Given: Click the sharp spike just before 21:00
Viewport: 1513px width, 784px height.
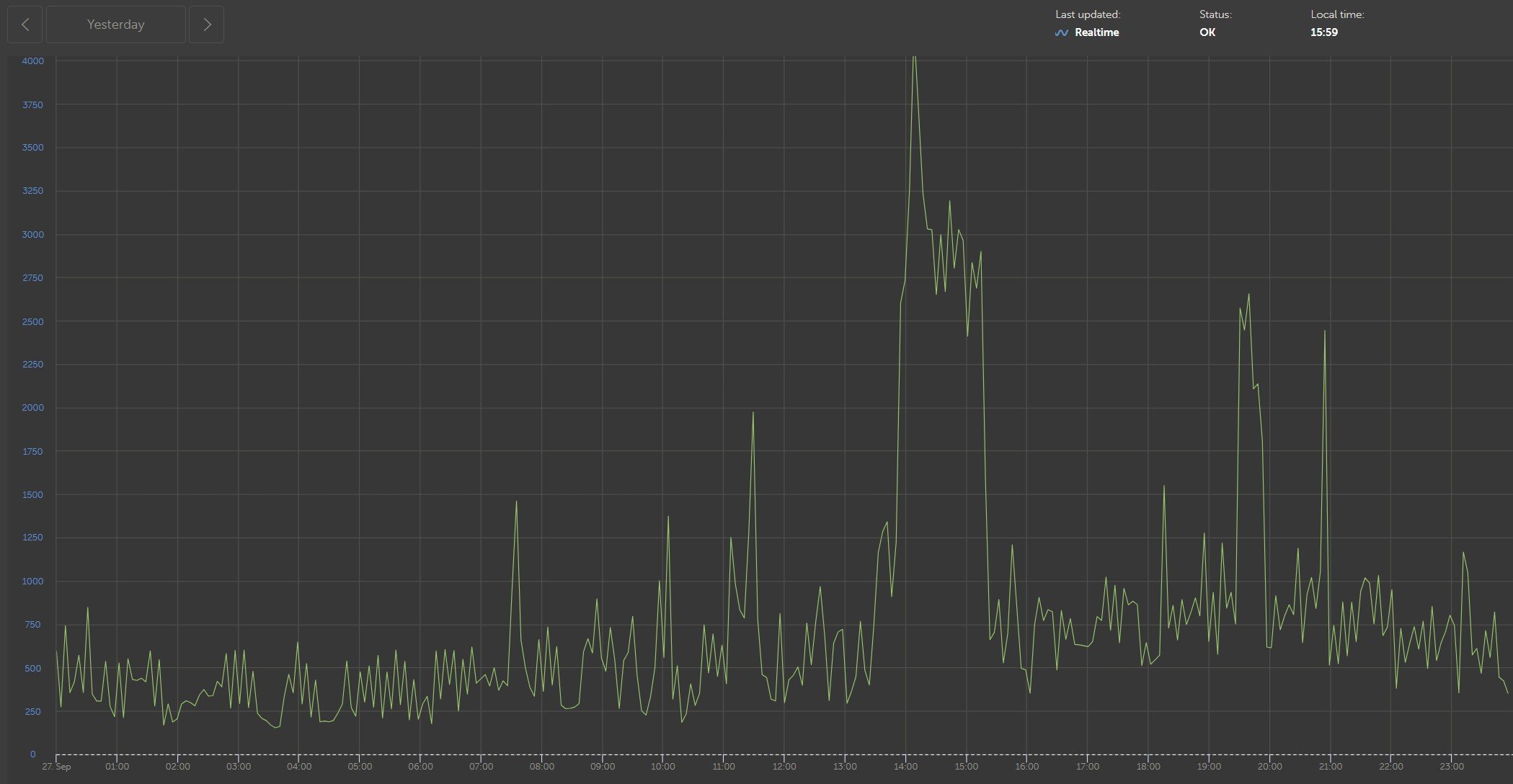Looking at the screenshot, I should click(1325, 331).
